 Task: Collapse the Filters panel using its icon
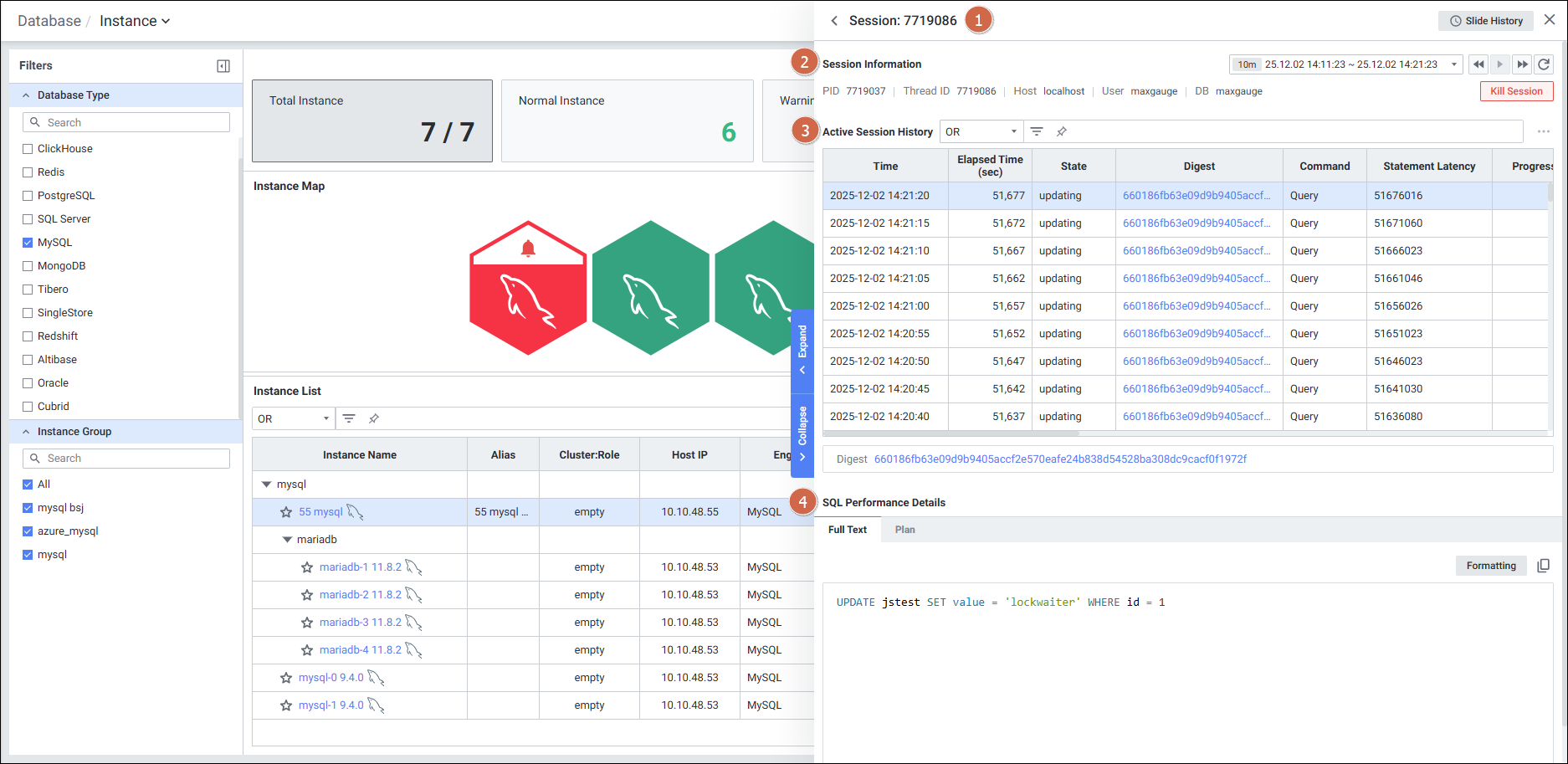[x=223, y=66]
